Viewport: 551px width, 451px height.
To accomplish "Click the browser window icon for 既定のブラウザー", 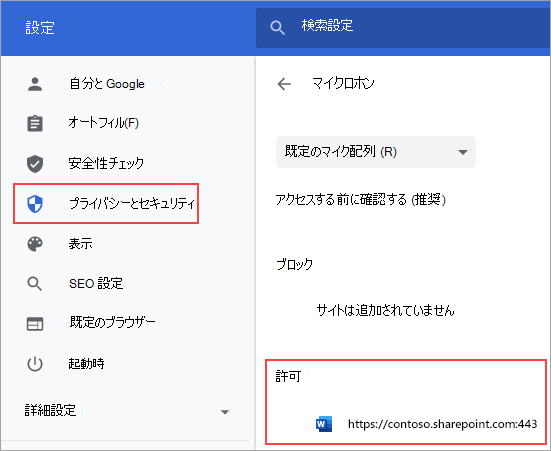I will point(35,324).
